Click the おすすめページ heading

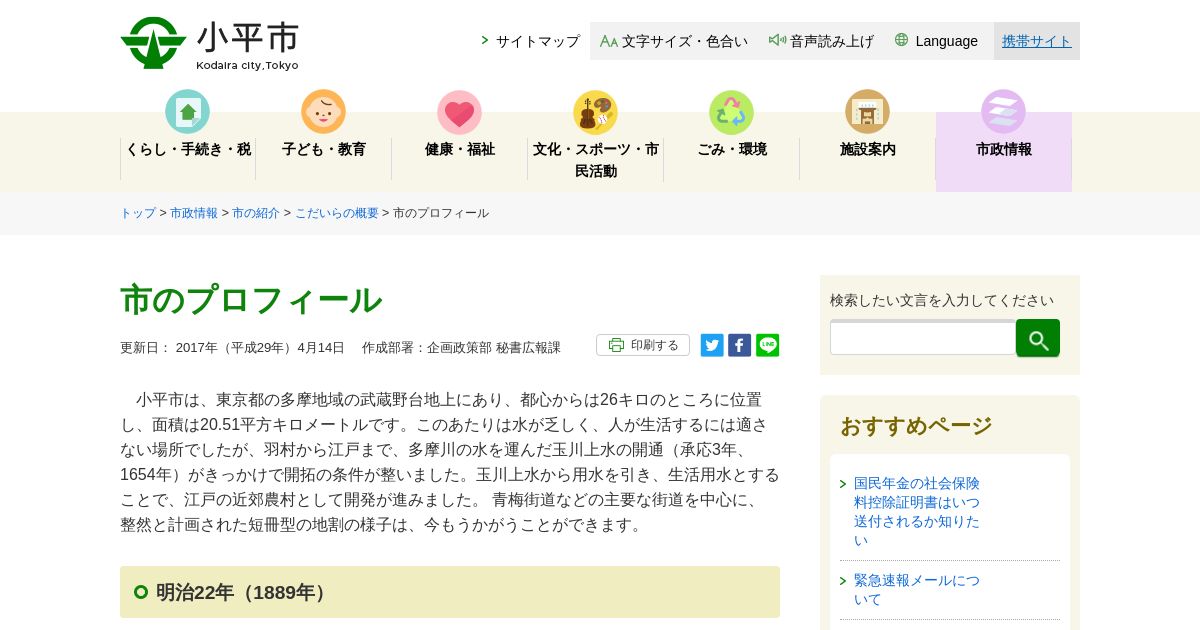(916, 426)
